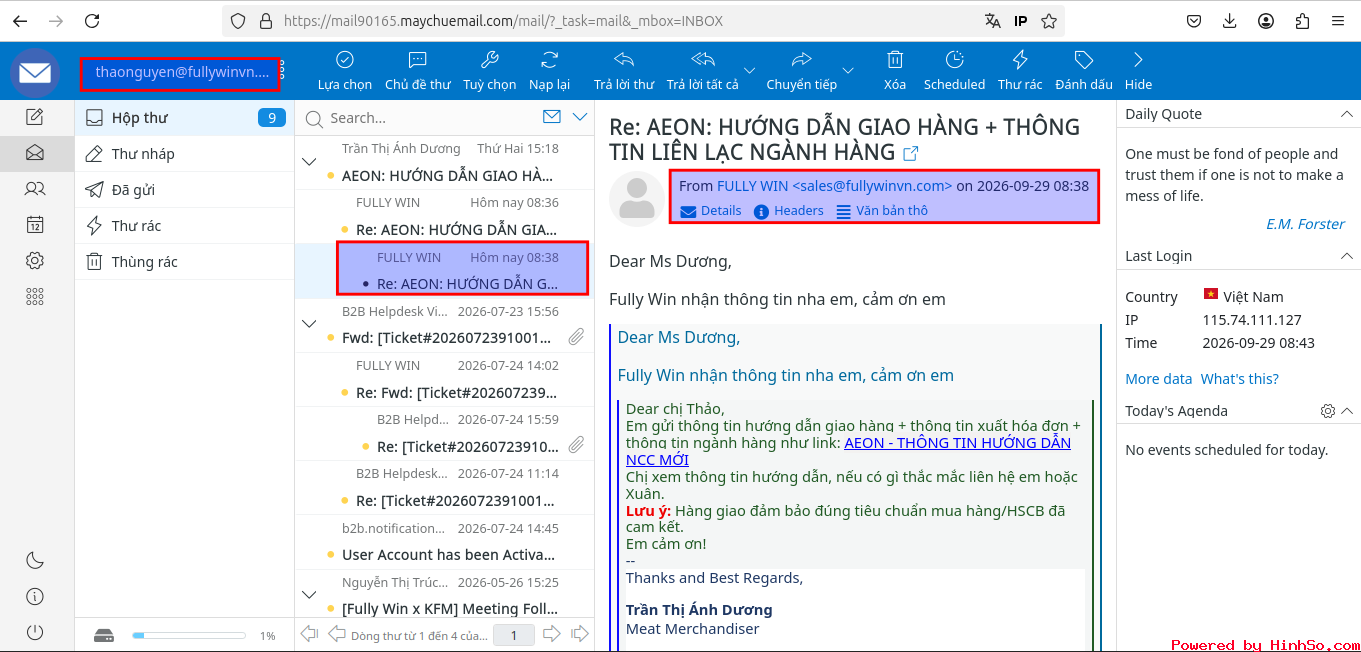
Task: Open the Thư nháp drafts folder
Action: pos(185,154)
